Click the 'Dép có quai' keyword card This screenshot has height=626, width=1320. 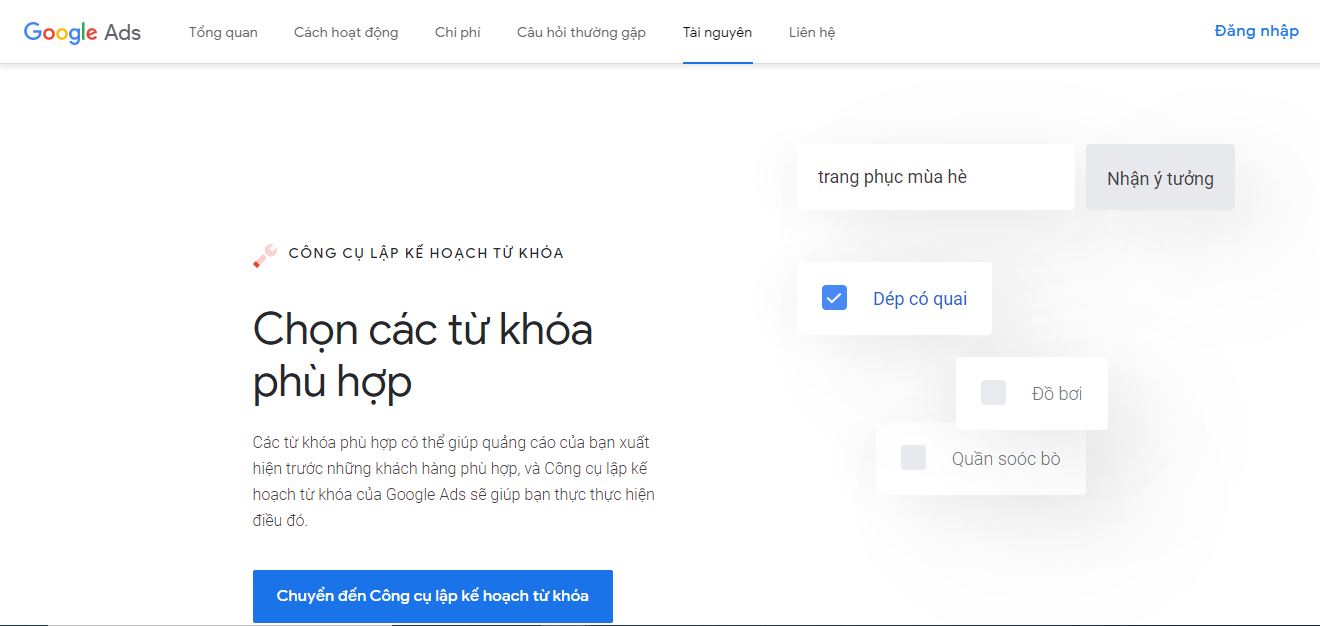coord(893,297)
